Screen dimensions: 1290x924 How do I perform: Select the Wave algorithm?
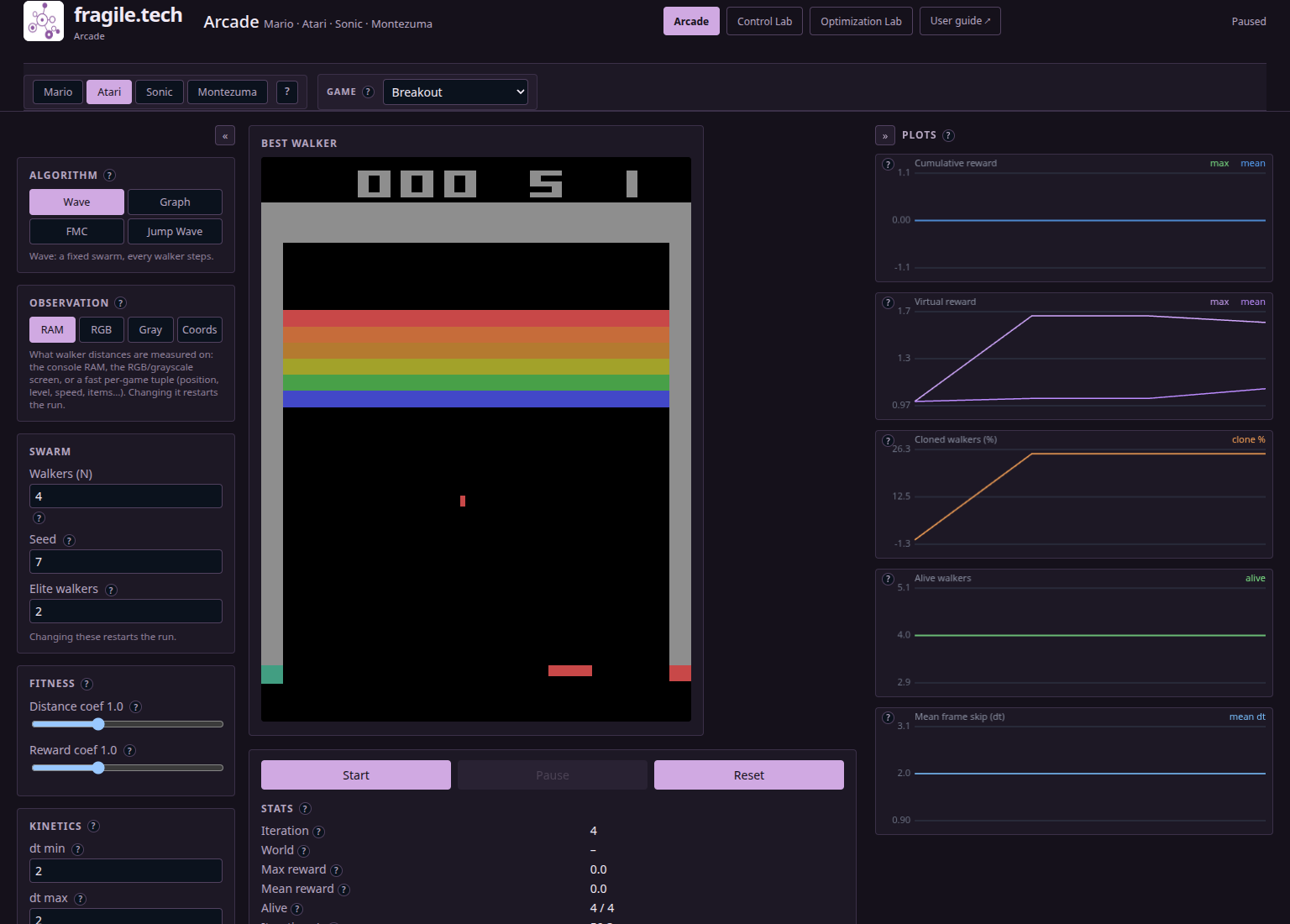click(76, 202)
